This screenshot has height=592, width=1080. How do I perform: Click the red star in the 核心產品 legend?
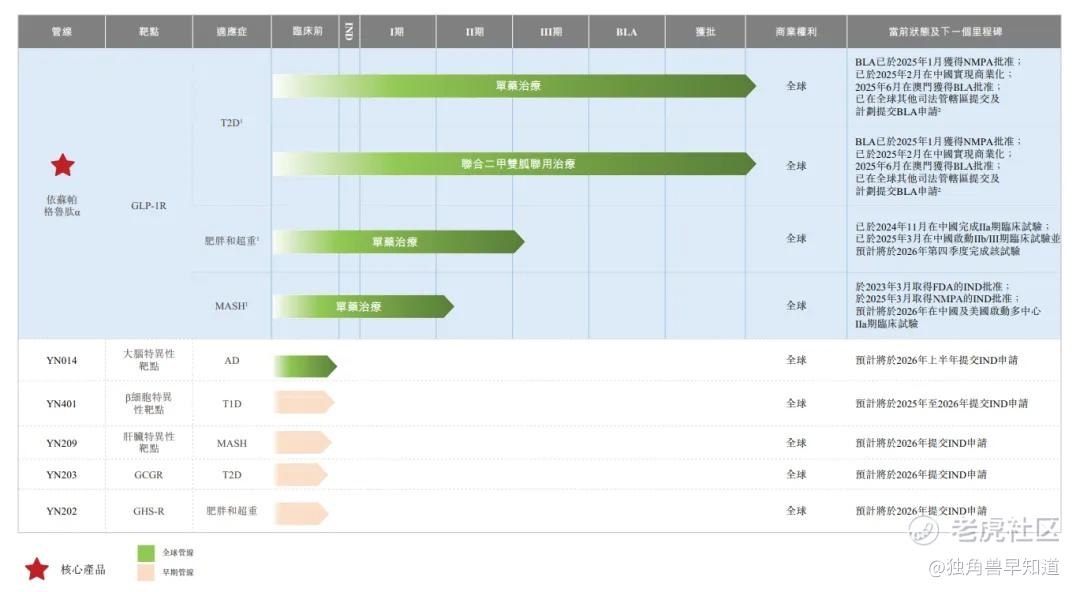pyautogui.click(x=37, y=569)
